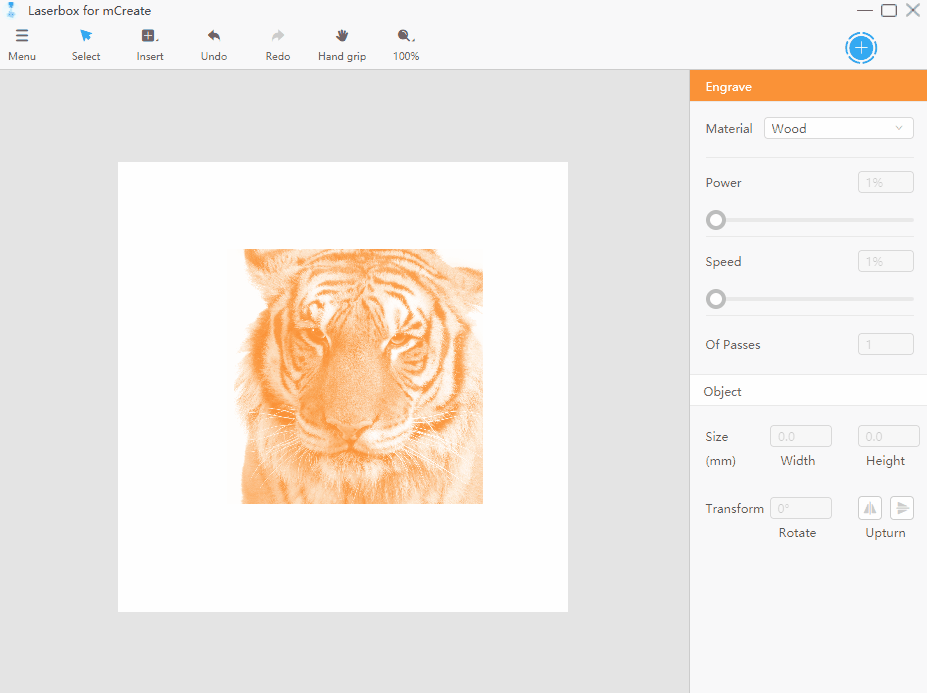The width and height of the screenshot is (927, 693).
Task: Activate the Select arrow tool
Action: point(86,45)
